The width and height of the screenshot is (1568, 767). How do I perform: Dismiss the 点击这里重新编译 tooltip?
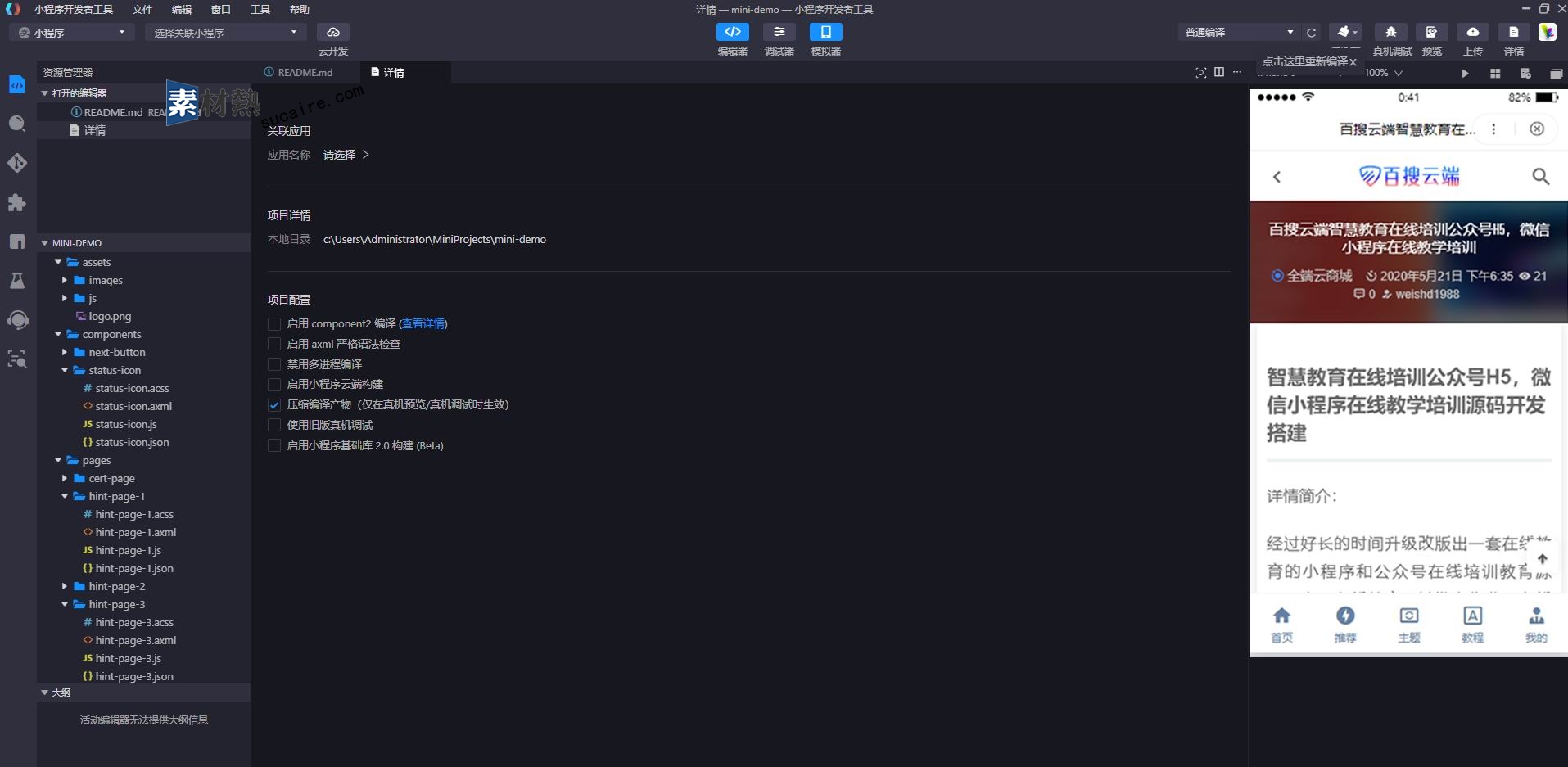1353,62
